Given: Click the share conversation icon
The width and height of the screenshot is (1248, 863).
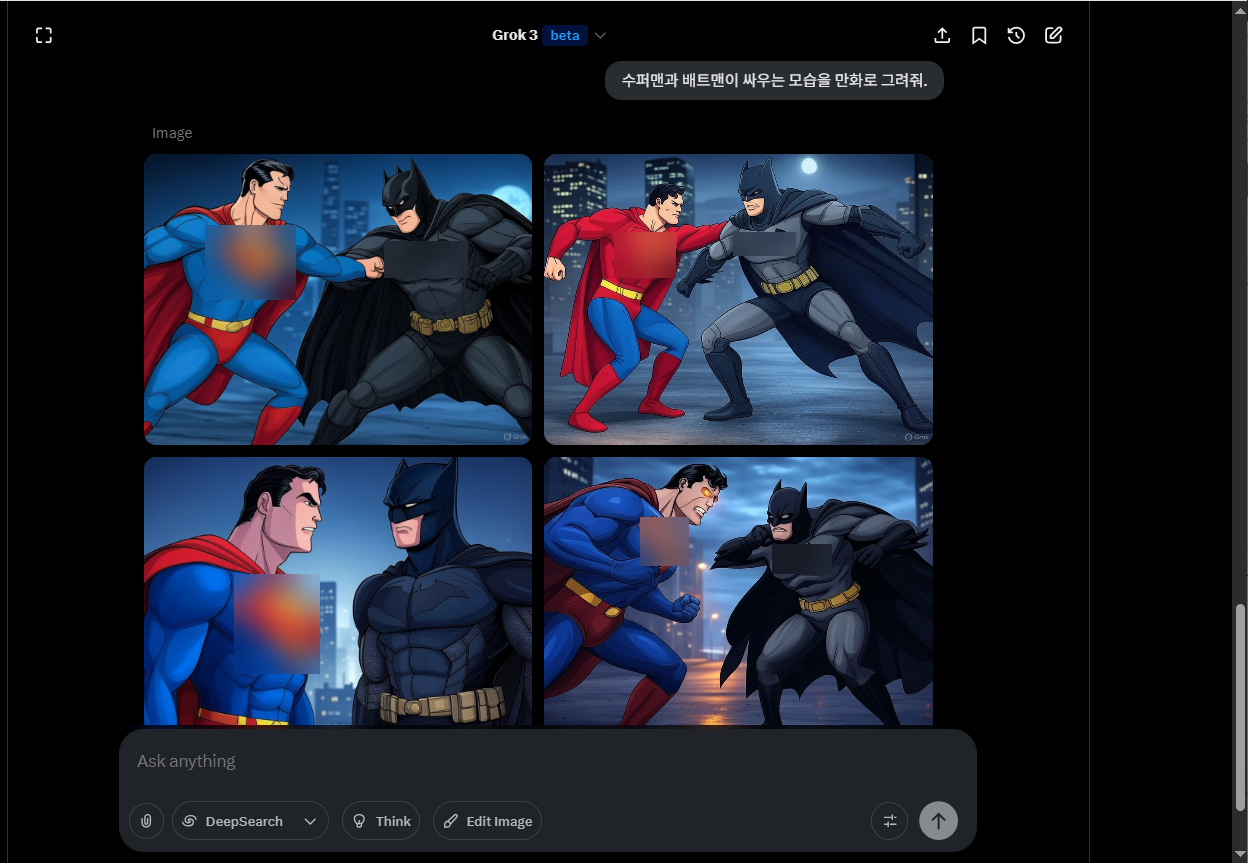Looking at the screenshot, I should [942, 35].
